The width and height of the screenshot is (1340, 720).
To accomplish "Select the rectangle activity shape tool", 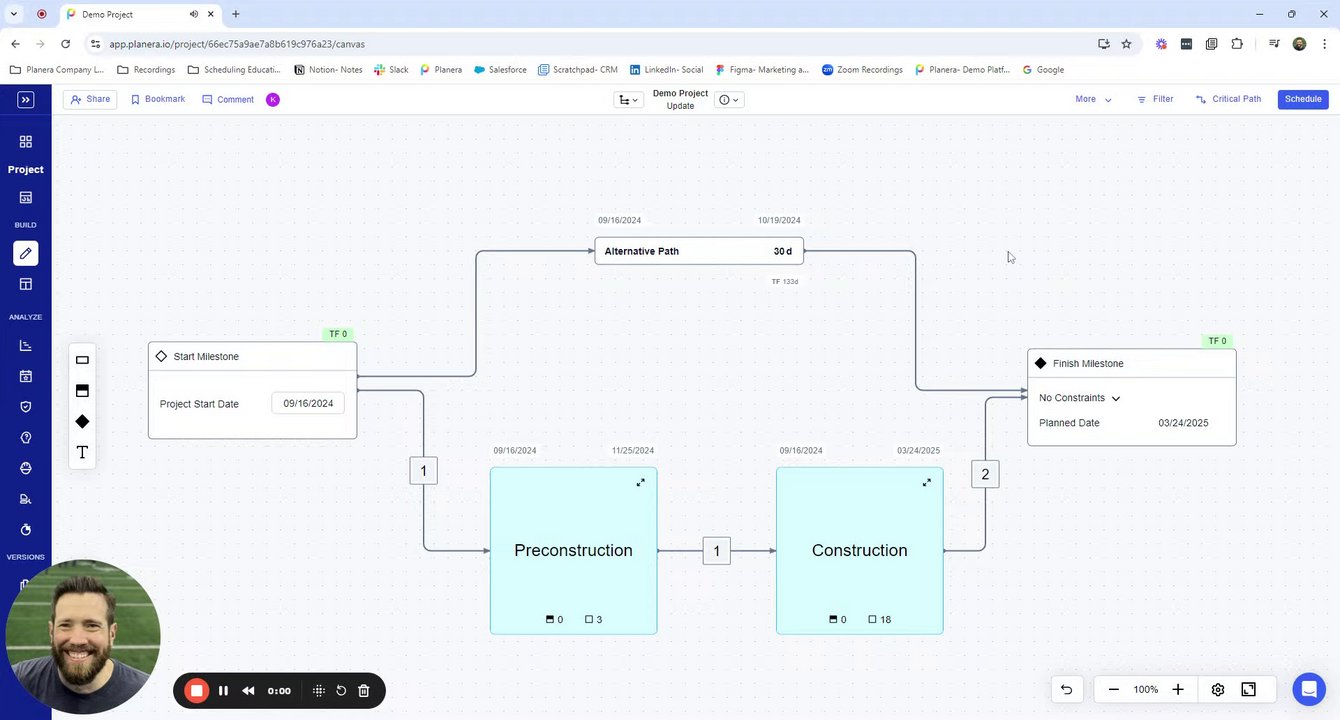I will 82,360.
